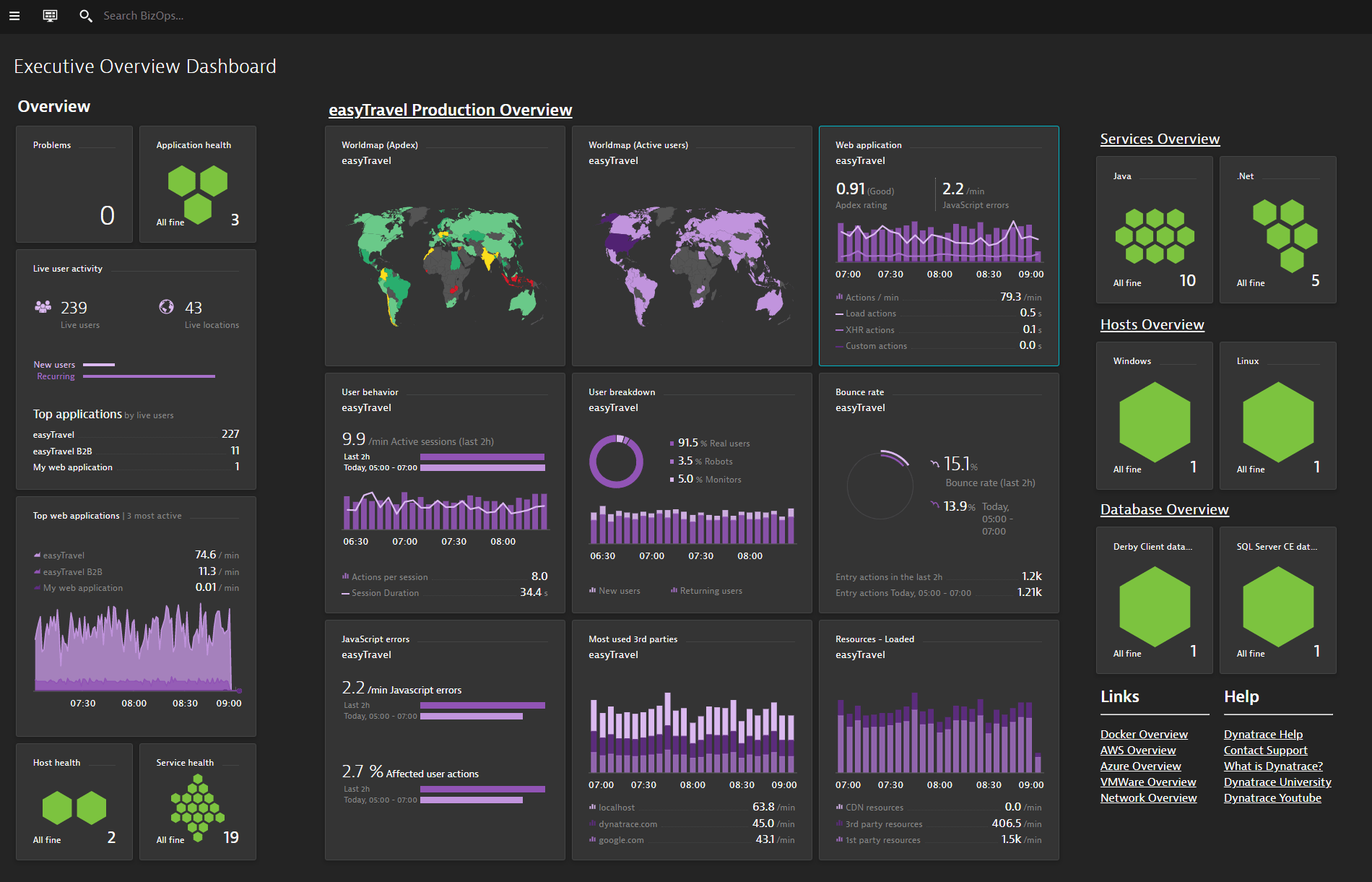Click the Derby Client database health hexagon
This screenshot has width=1372, height=882.
coord(1153,607)
